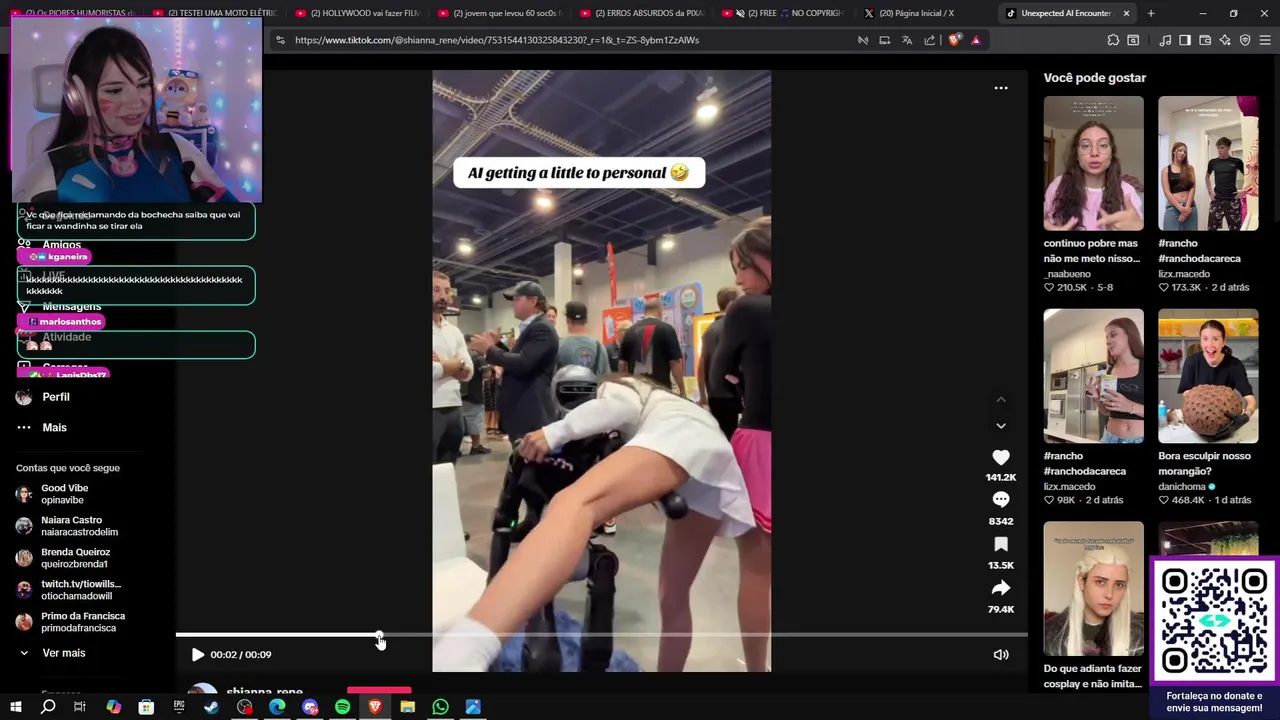Click the picture-in-picture icon in address bar
Screen dimensions: 1280x720
[884, 40]
